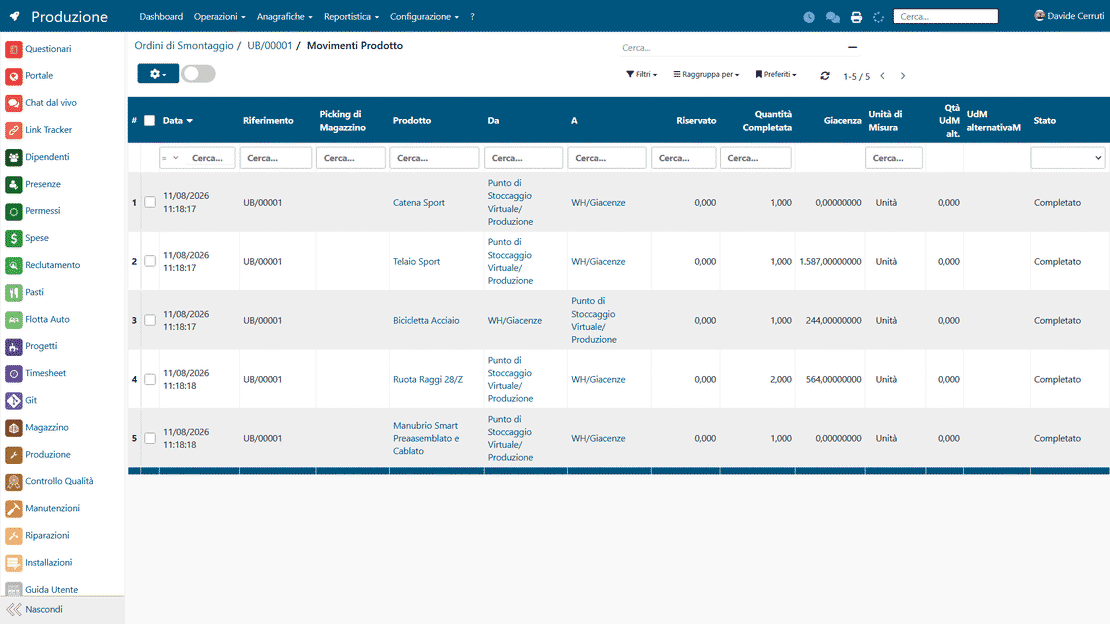Open Manutenzioni app icon
Viewport: 1110px width, 624px height.
tap(13, 509)
